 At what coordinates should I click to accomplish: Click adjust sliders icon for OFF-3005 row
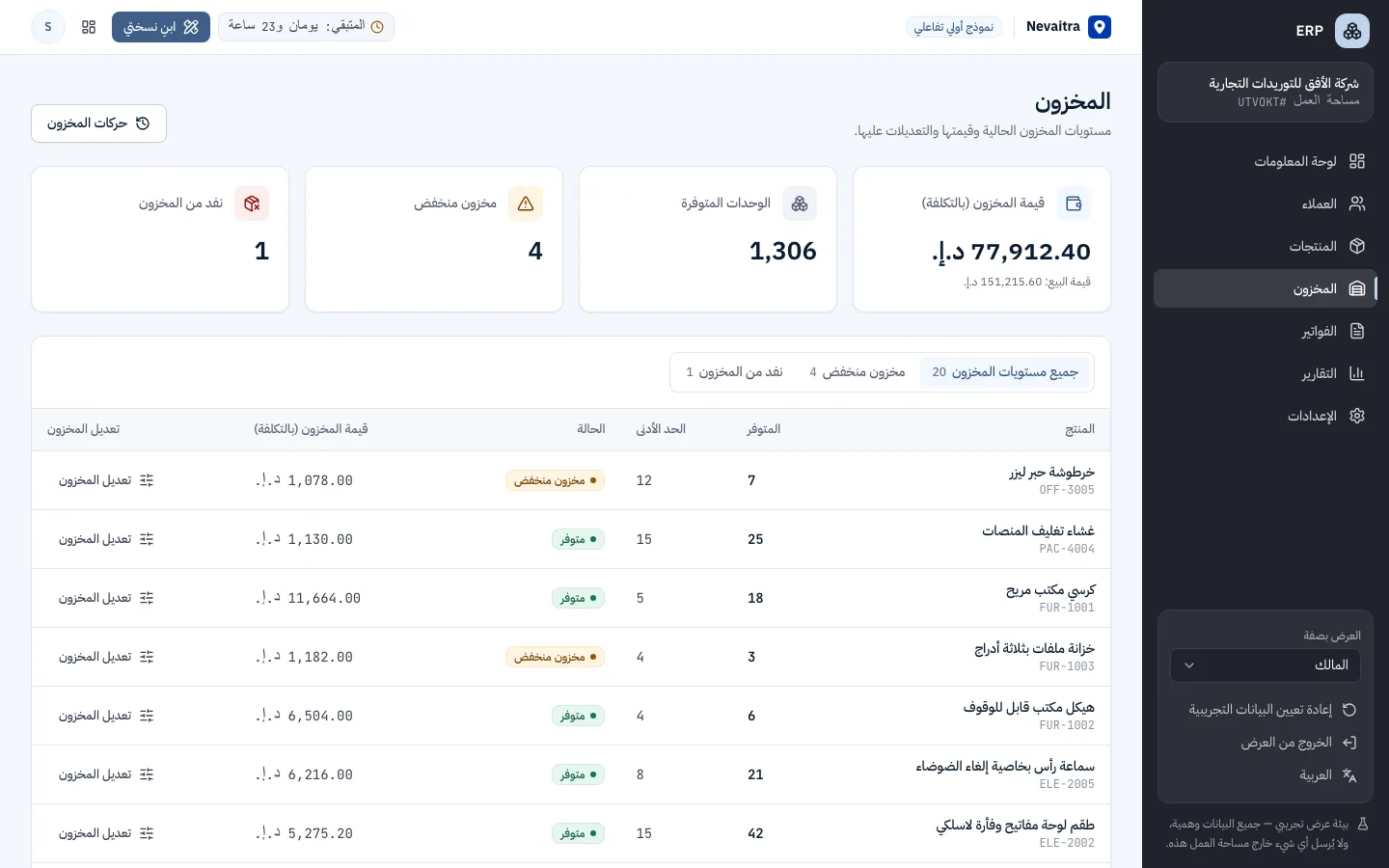pyautogui.click(x=147, y=480)
